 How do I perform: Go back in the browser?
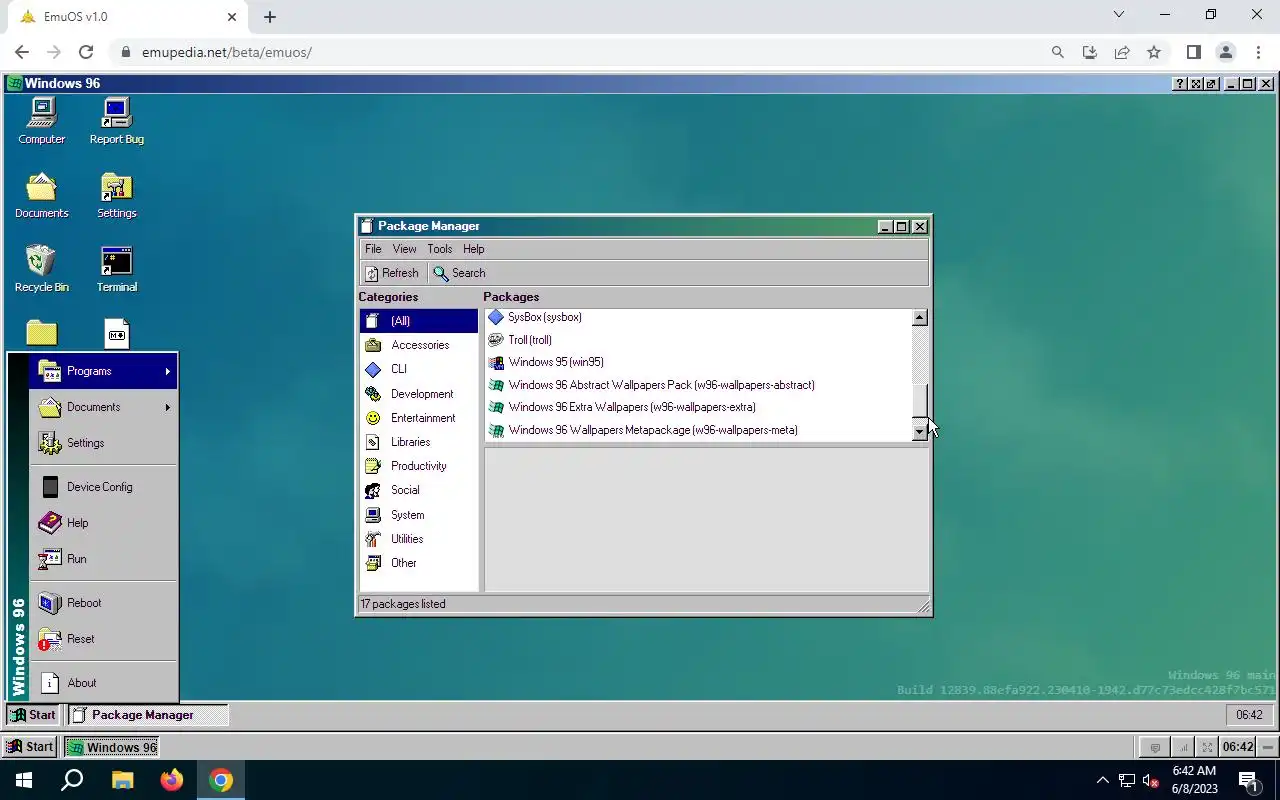pos(22,52)
